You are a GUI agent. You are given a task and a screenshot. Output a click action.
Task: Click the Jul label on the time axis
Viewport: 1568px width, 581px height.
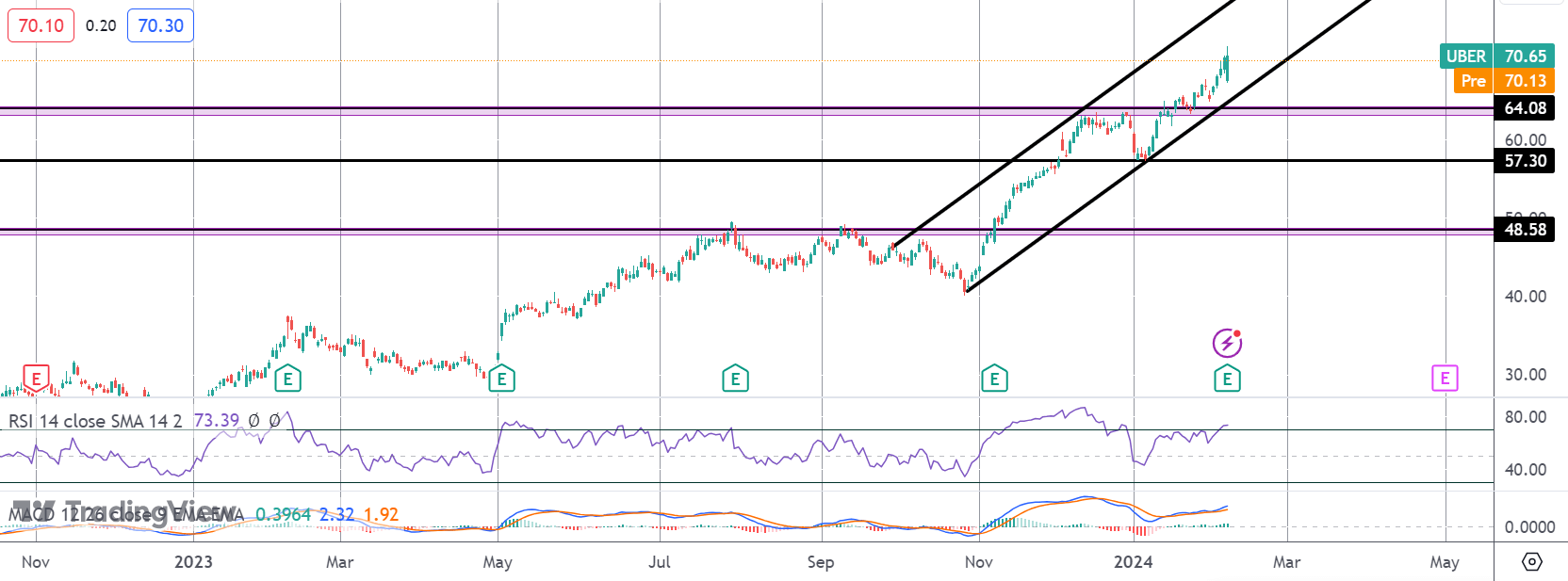[660, 562]
